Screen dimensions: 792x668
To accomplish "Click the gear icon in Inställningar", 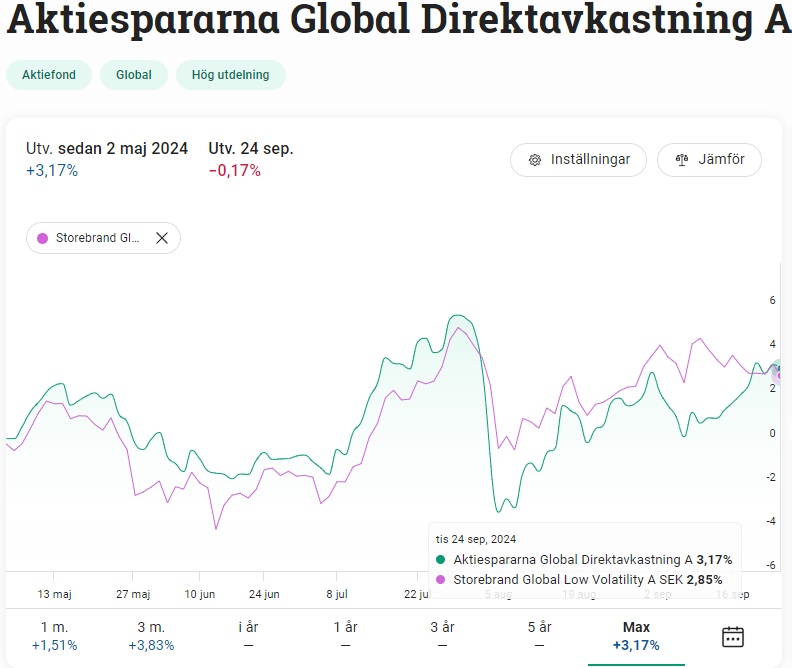I will point(534,160).
